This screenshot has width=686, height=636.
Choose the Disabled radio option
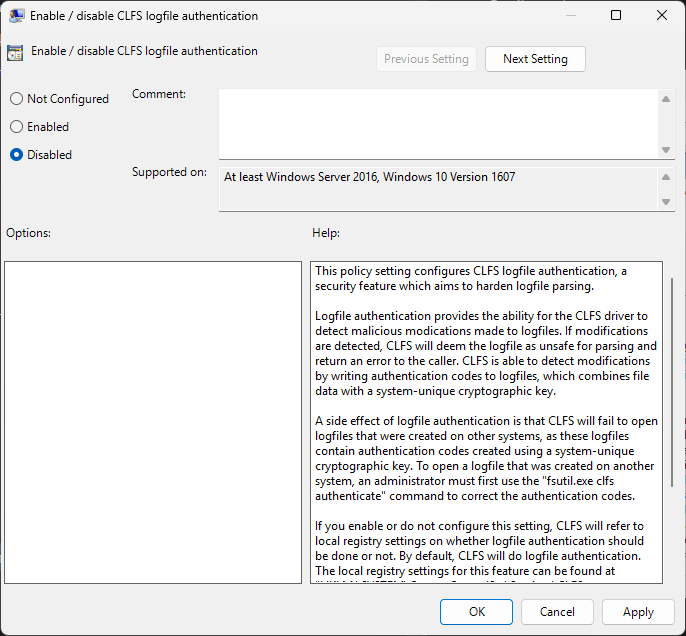pos(16,155)
